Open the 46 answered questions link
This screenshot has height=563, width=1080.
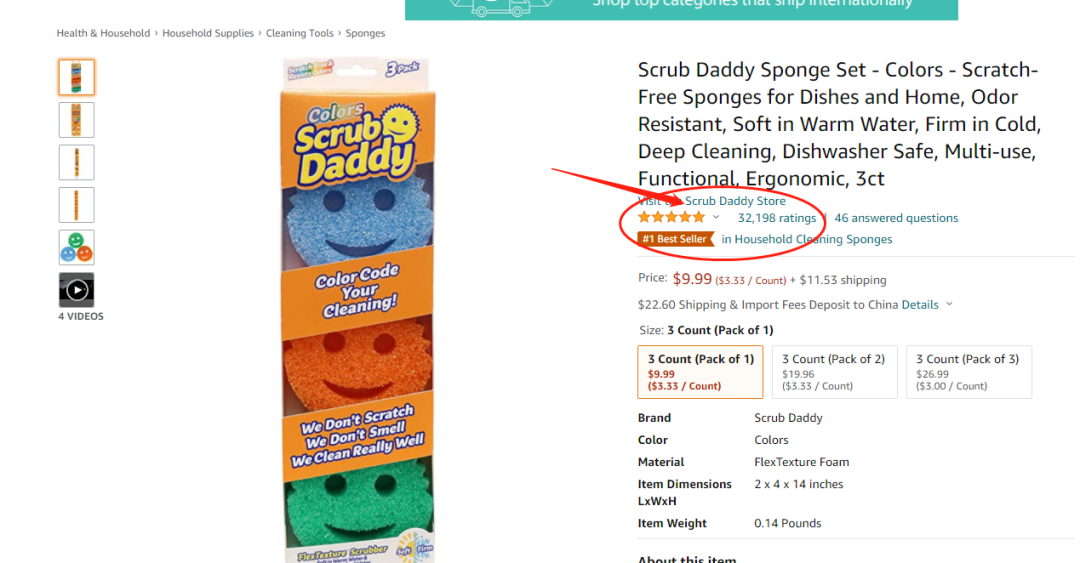[896, 218]
